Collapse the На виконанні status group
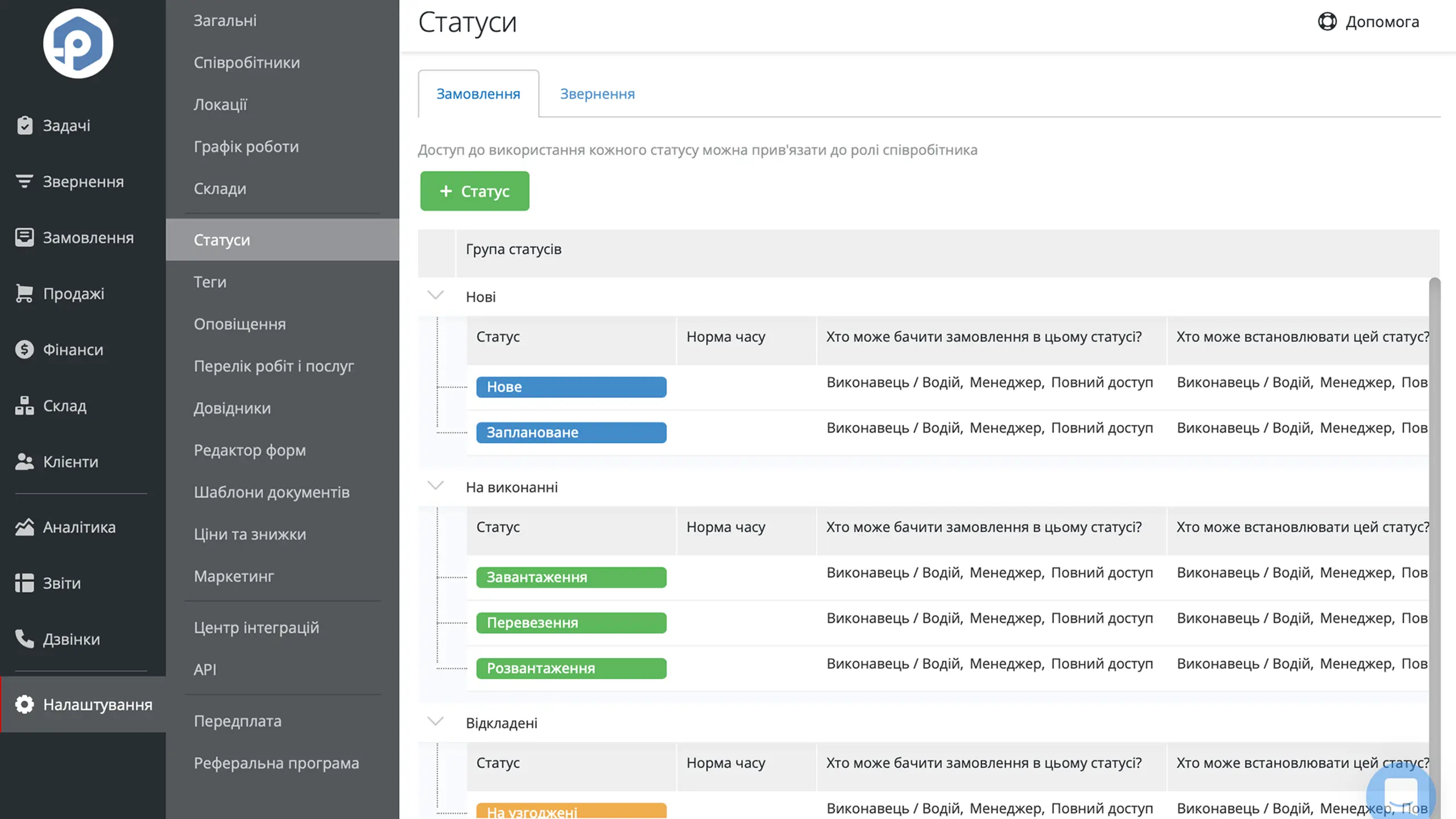The image size is (1456, 819). 435,486
